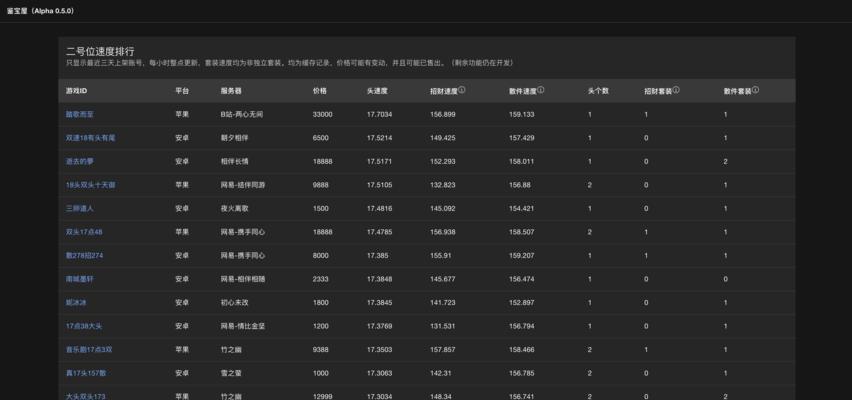Click the 服务器 column header
Image resolution: width=852 pixels, height=400 pixels.
click(231, 91)
